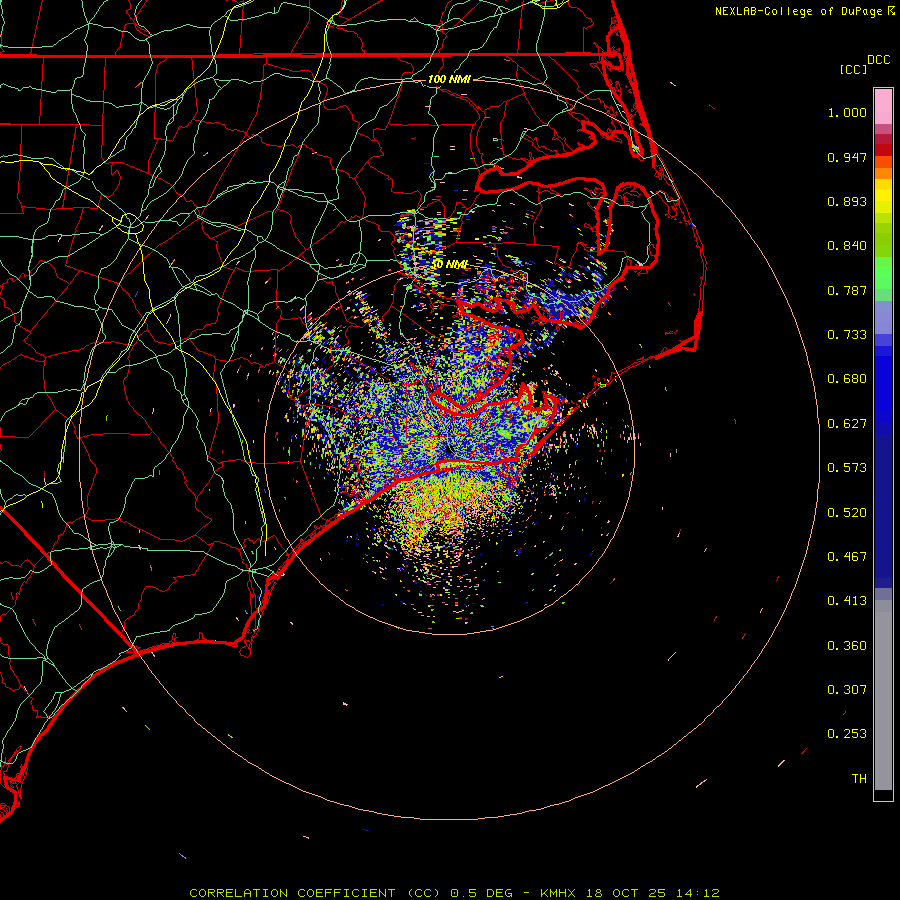This screenshot has height=900, width=900.
Task: Click CORRELATION COEFFICIENT in the caption
Action: tap(292, 893)
